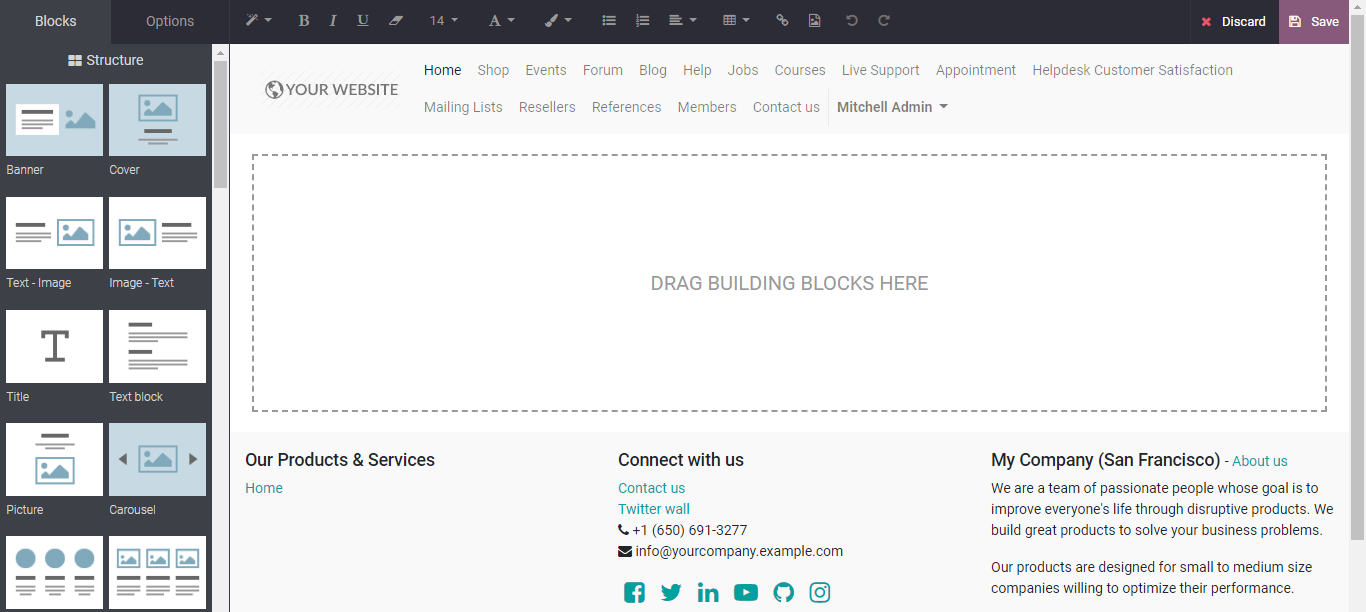Open the paintbrush background color dropdown
This screenshot has height=612, width=1366.
coord(558,21)
